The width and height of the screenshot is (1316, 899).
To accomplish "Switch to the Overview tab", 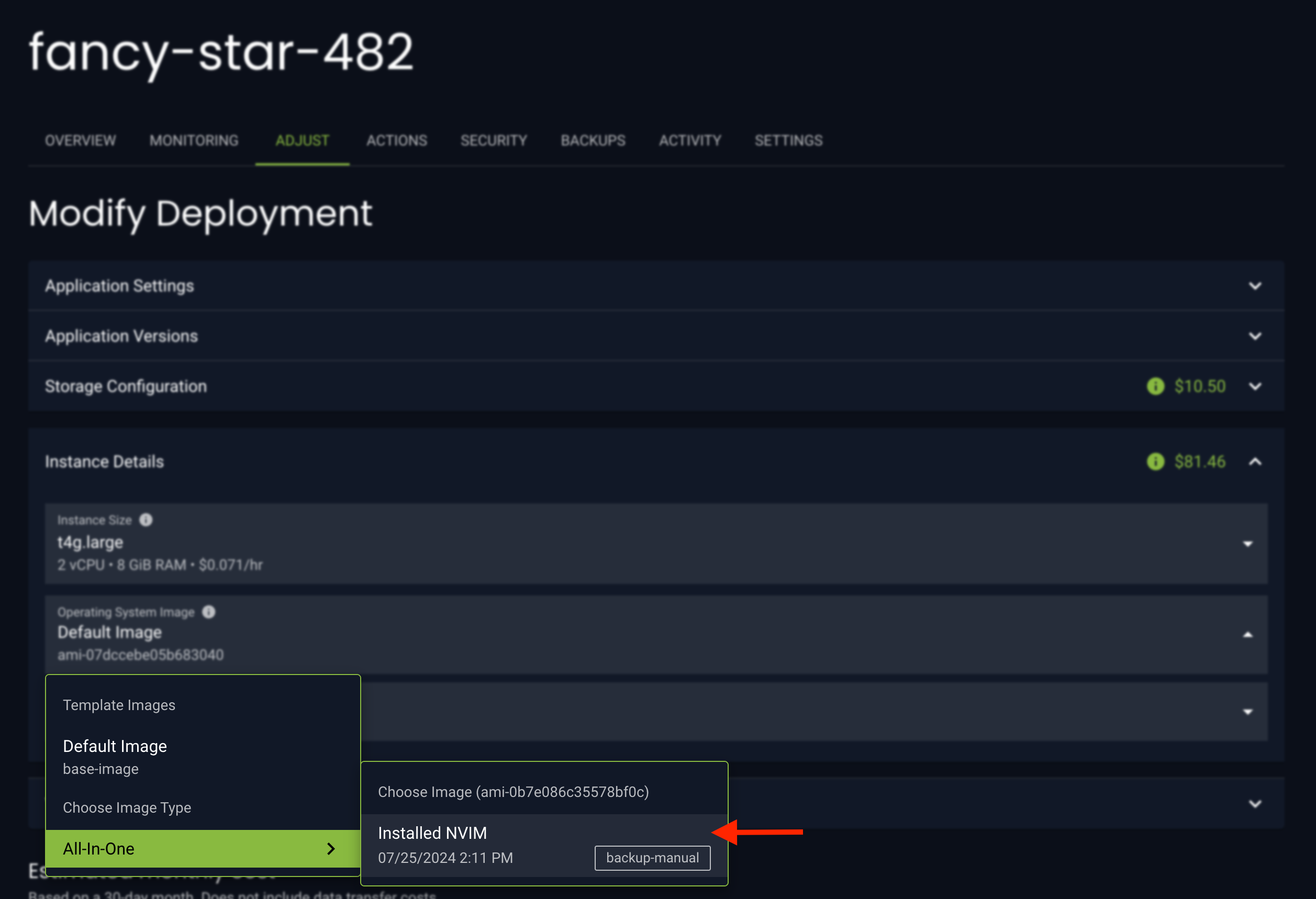I will [x=81, y=140].
